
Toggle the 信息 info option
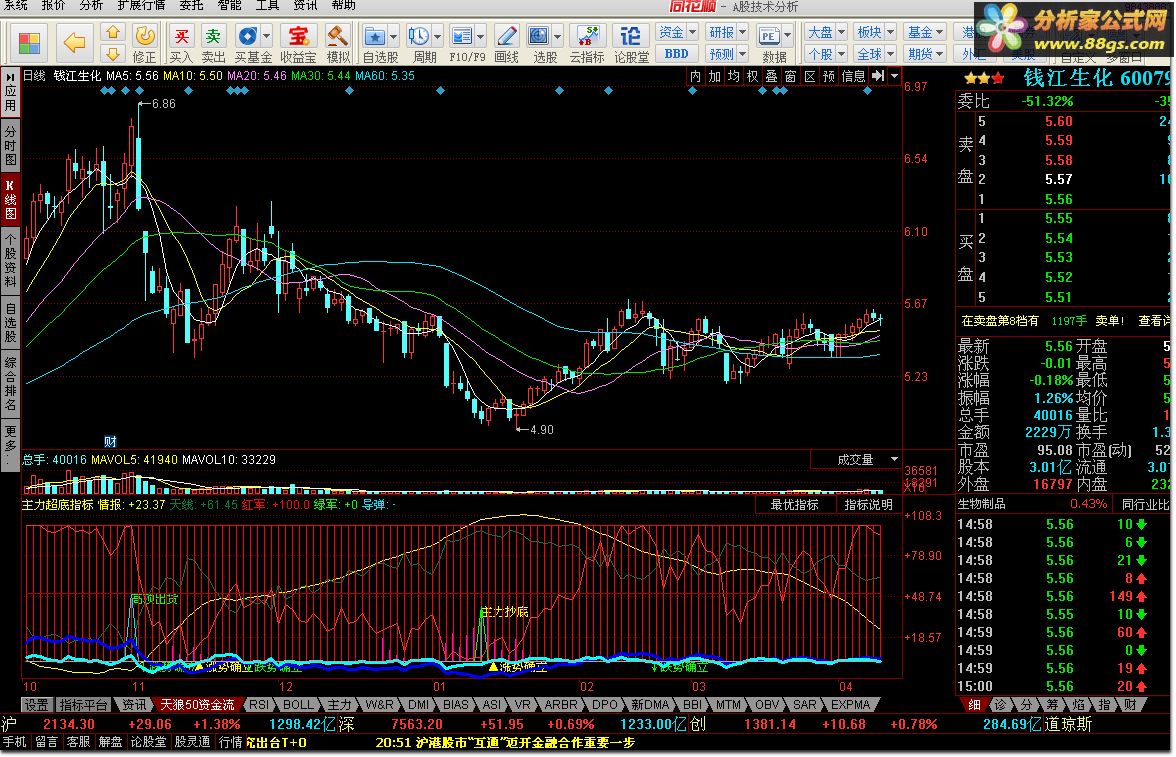(853, 76)
